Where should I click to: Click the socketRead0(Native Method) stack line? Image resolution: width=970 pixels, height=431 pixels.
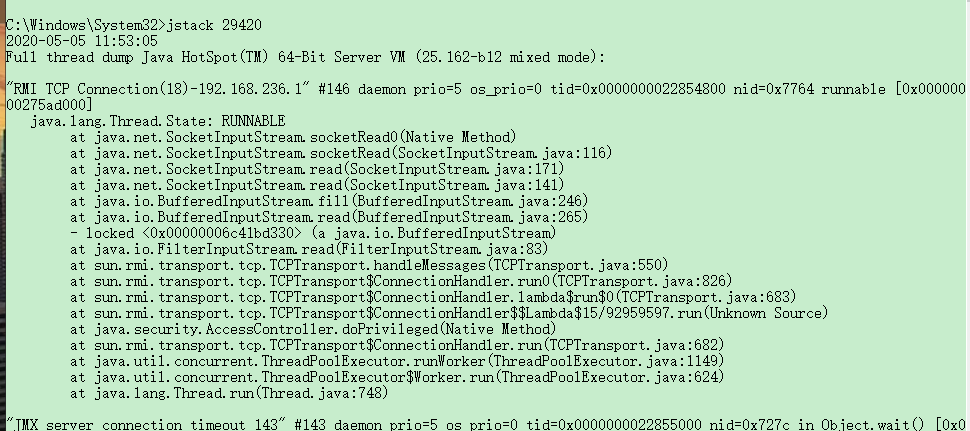pos(293,137)
